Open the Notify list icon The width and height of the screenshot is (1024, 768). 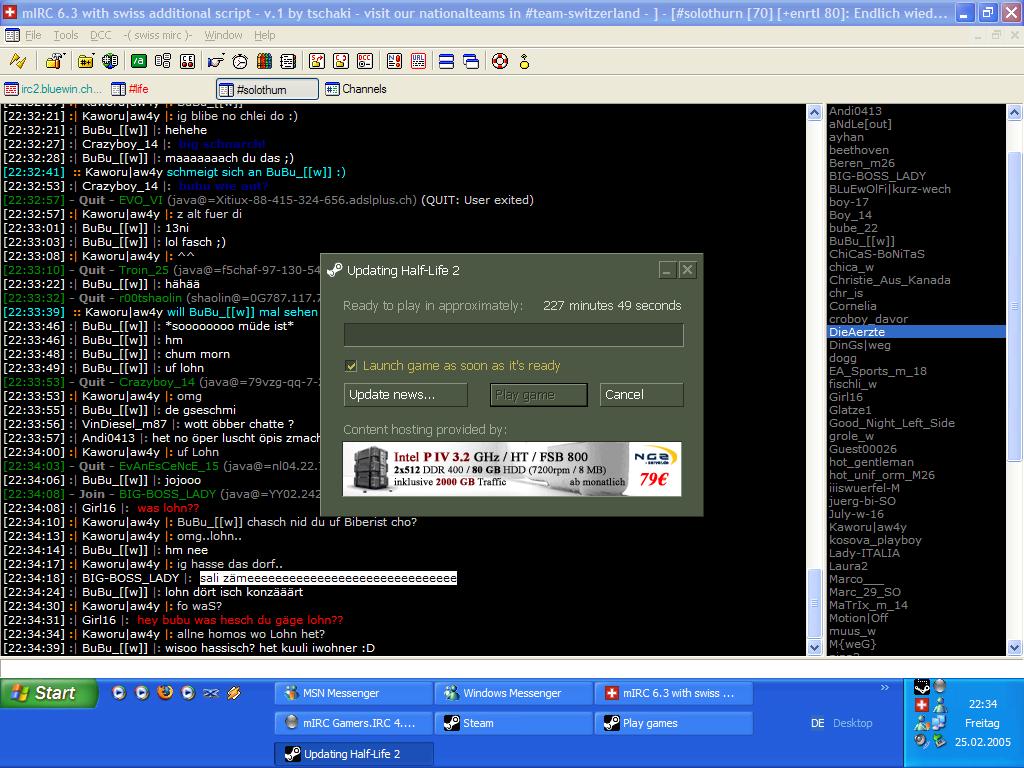pyautogui.click(x=394, y=61)
